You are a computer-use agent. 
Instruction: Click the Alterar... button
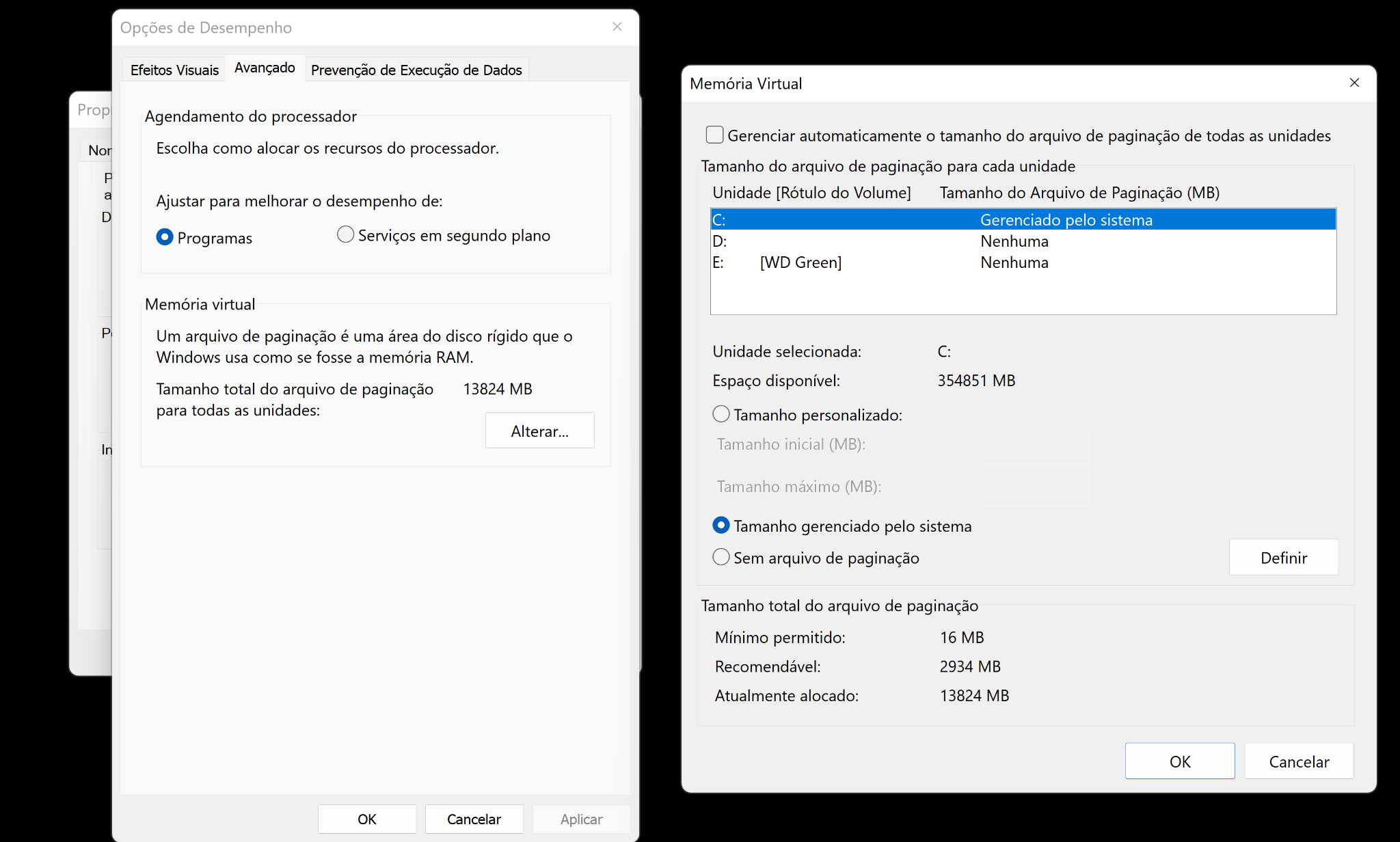point(540,431)
